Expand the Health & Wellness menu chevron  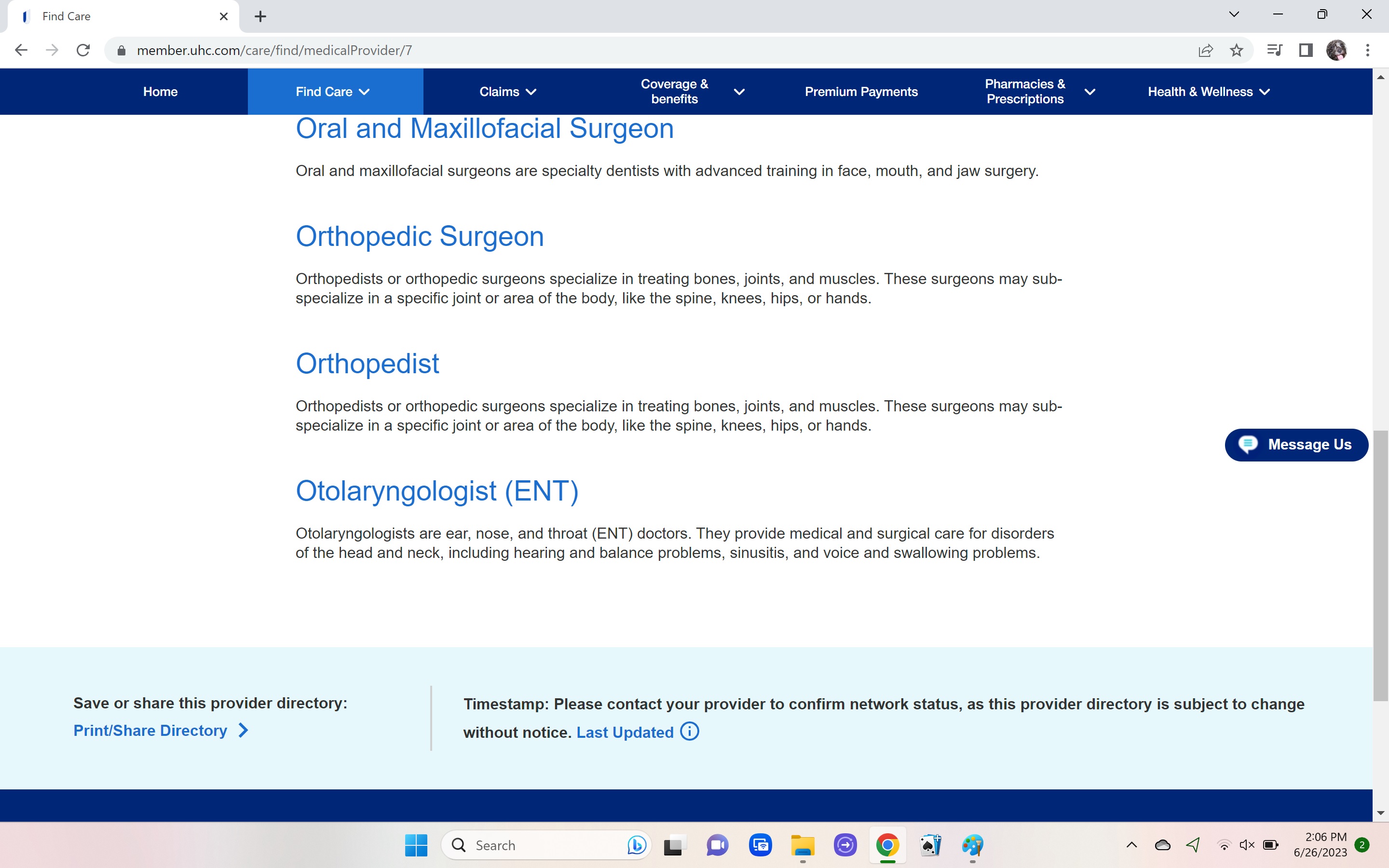point(1265,91)
